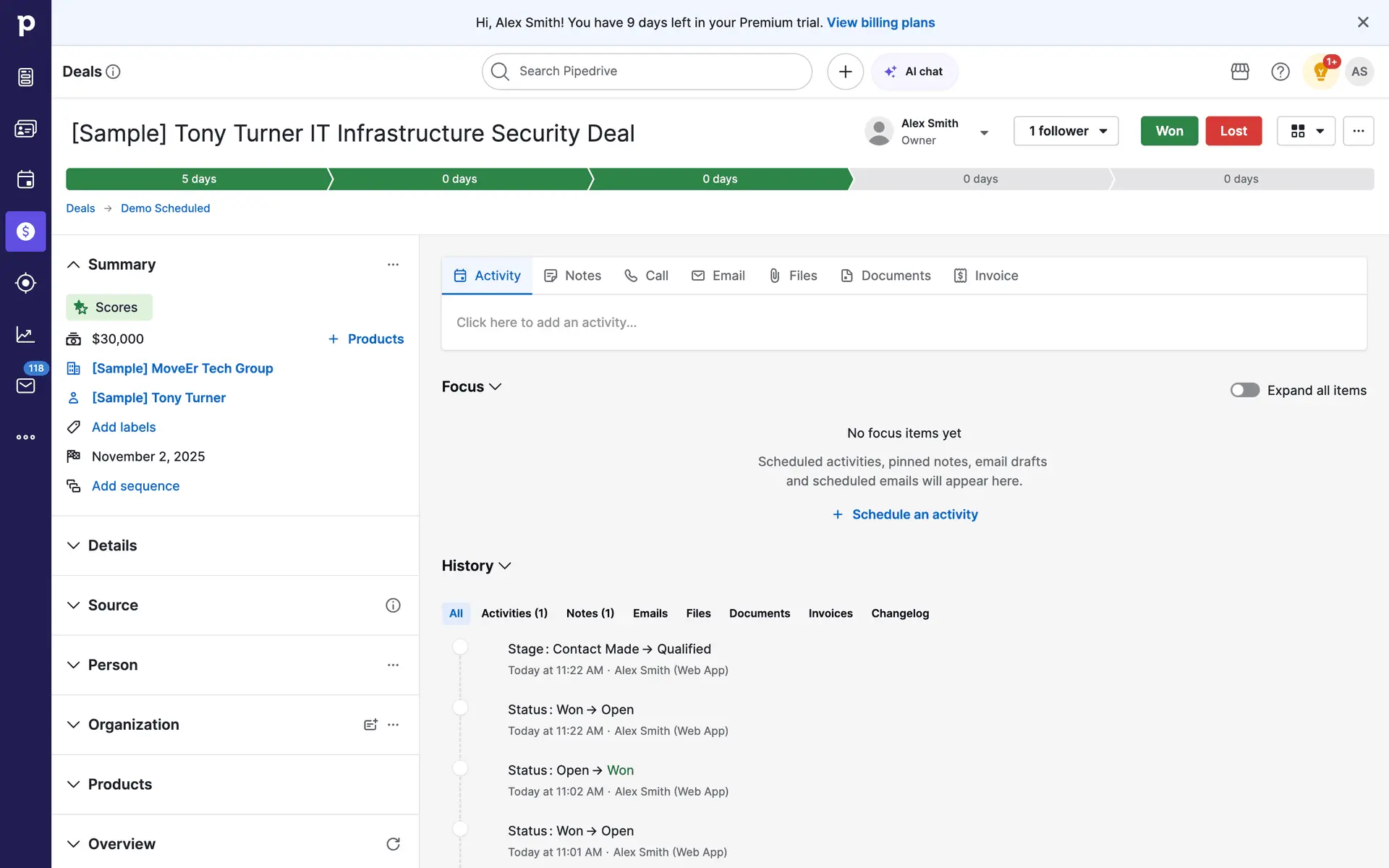Click the Search Pipedrive field

click(647, 72)
